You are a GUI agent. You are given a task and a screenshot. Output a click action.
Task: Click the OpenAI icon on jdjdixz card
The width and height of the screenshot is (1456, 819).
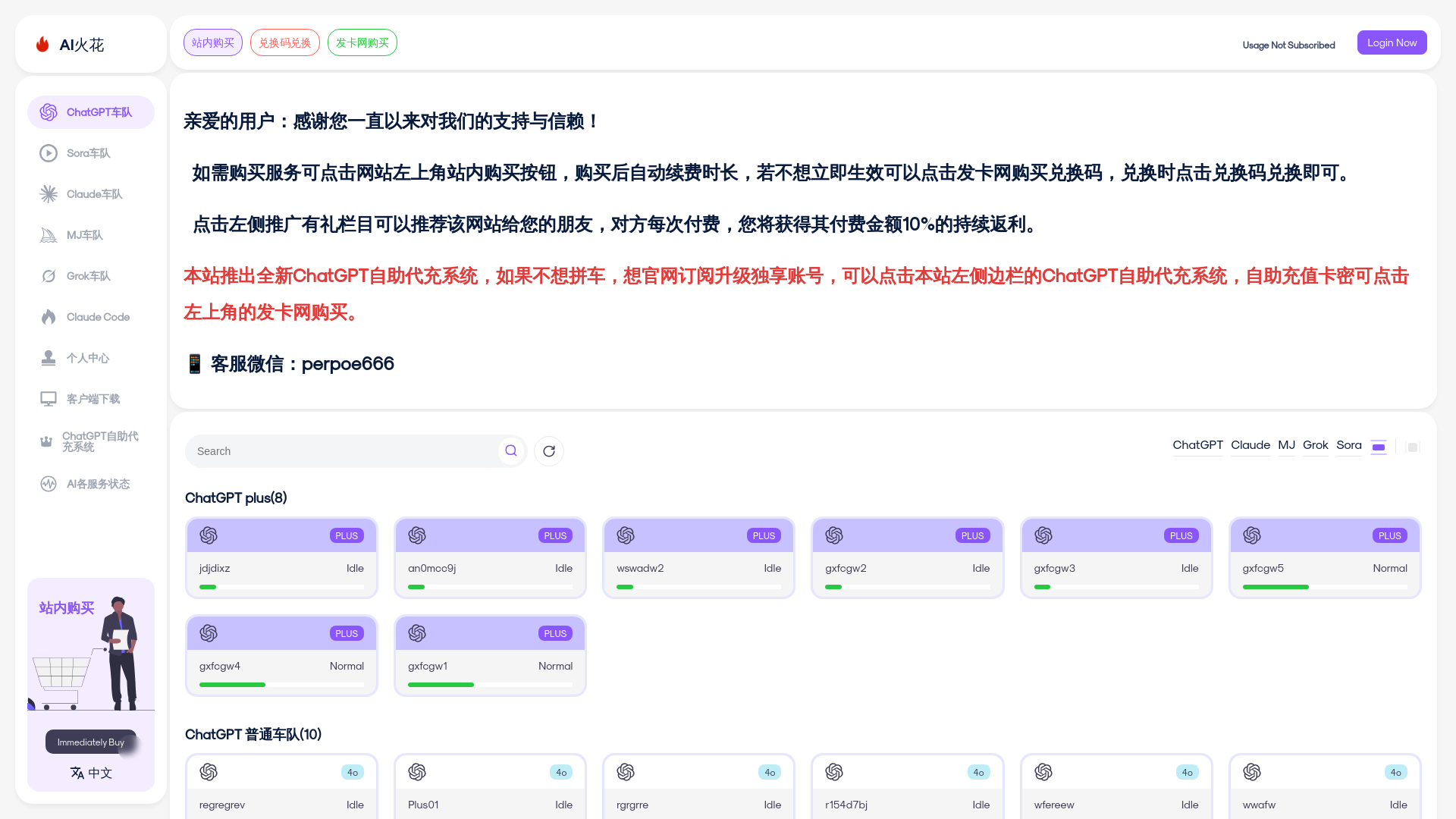pos(209,535)
